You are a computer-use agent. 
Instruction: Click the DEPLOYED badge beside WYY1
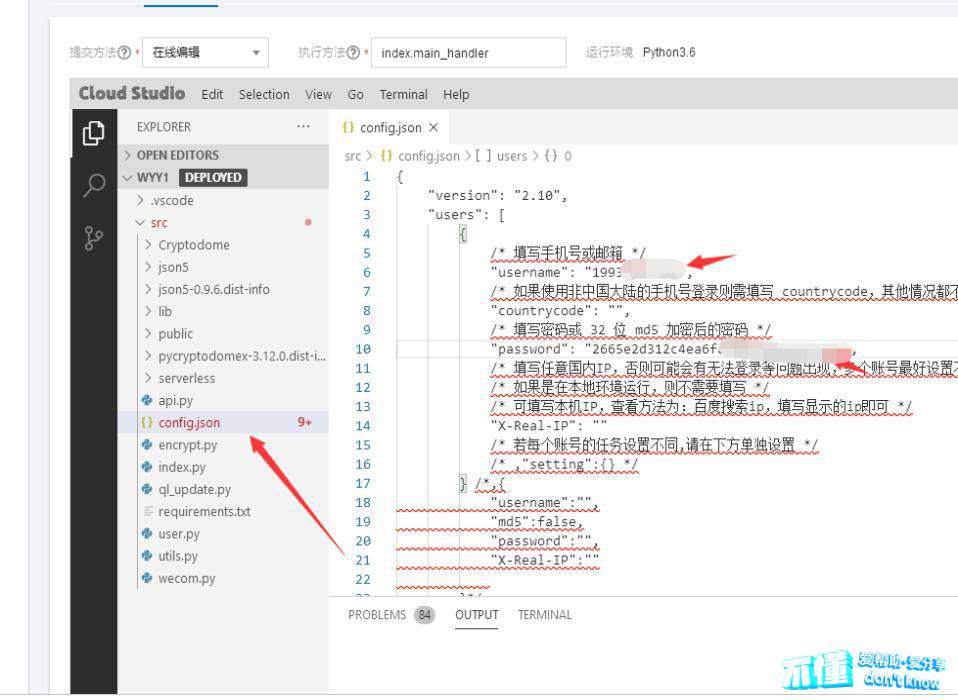pos(213,178)
